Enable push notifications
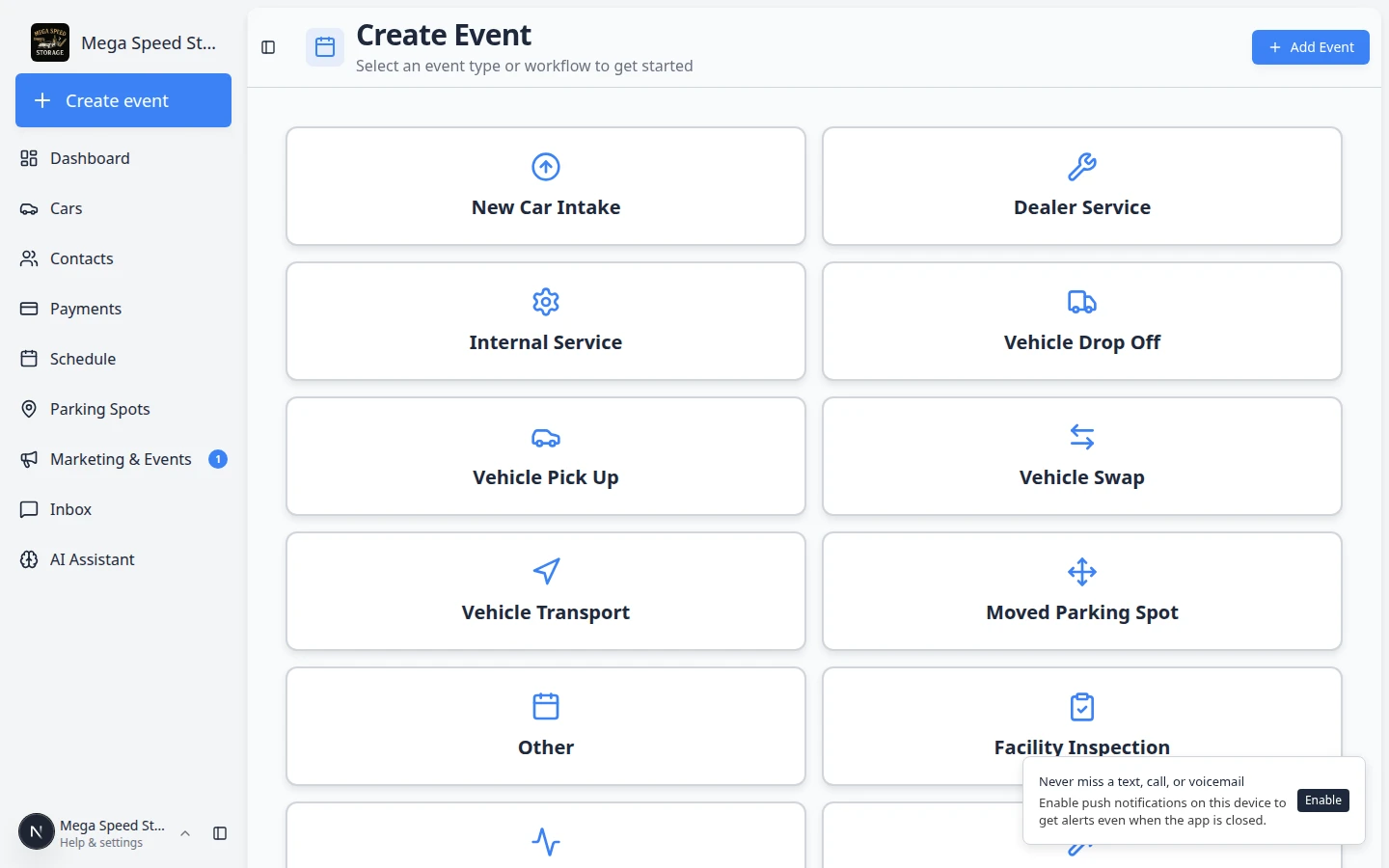 click(1323, 800)
